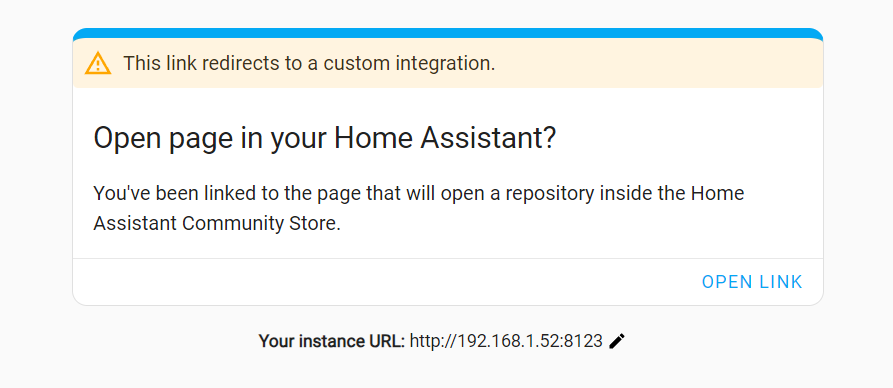Click the orange warning triangle icon
The width and height of the screenshot is (893, 388).
coord(98,63)
